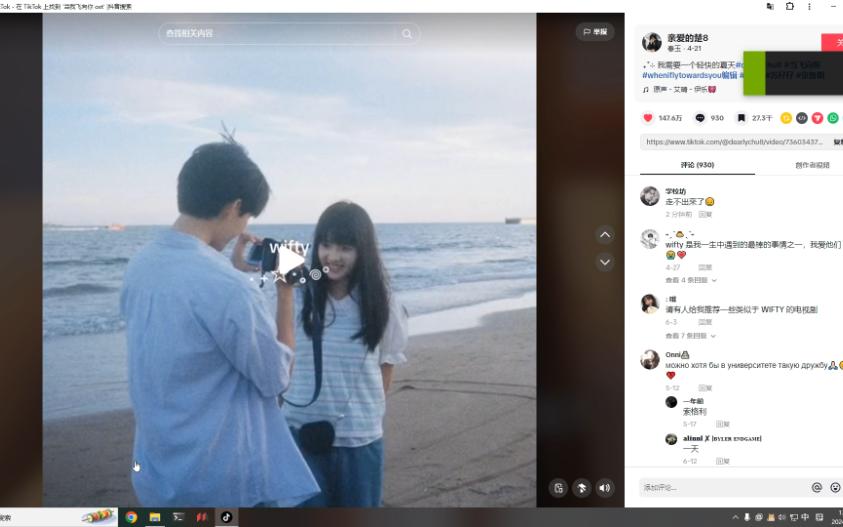This screenshot has width=843, height=527.
Task: Click the video URL link field
Action: click(734, 142)
